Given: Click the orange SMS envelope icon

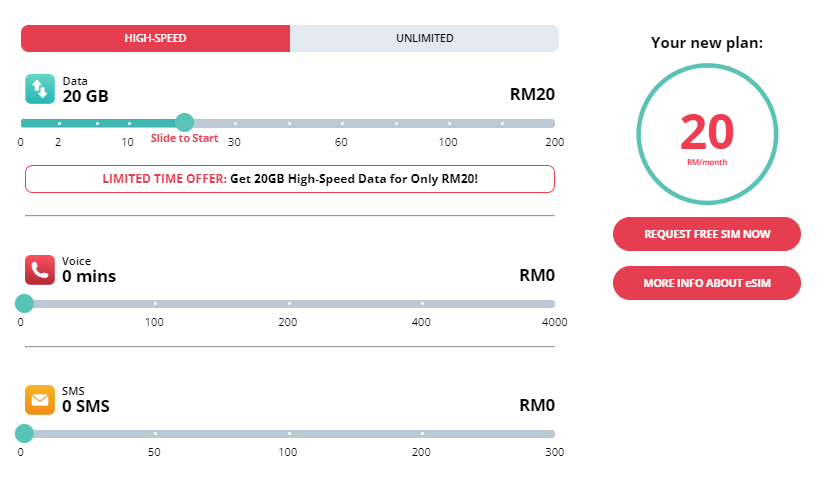Looking at the screenshot, I should coord(40,399).
